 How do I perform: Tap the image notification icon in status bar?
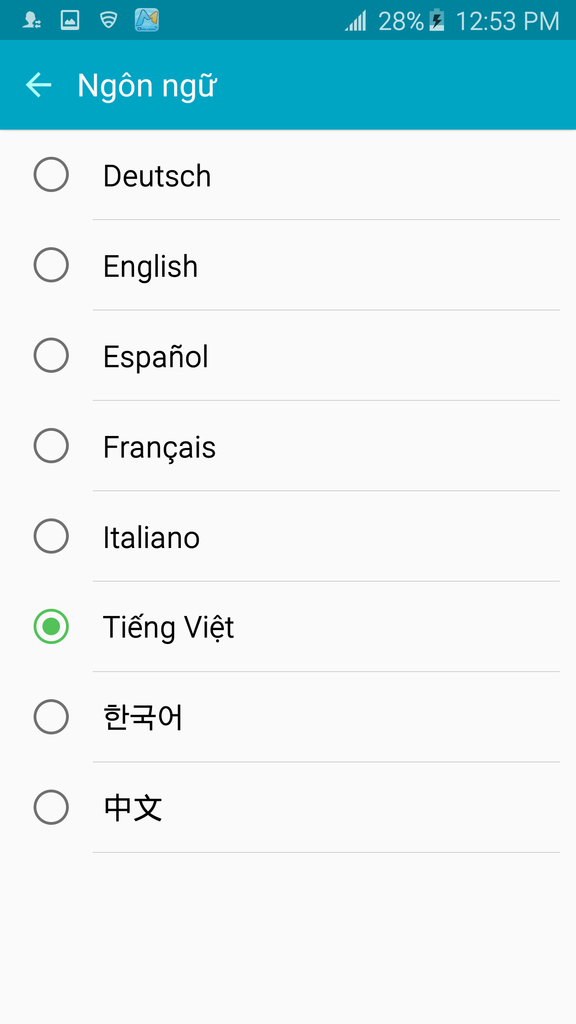tap(70, 20)
